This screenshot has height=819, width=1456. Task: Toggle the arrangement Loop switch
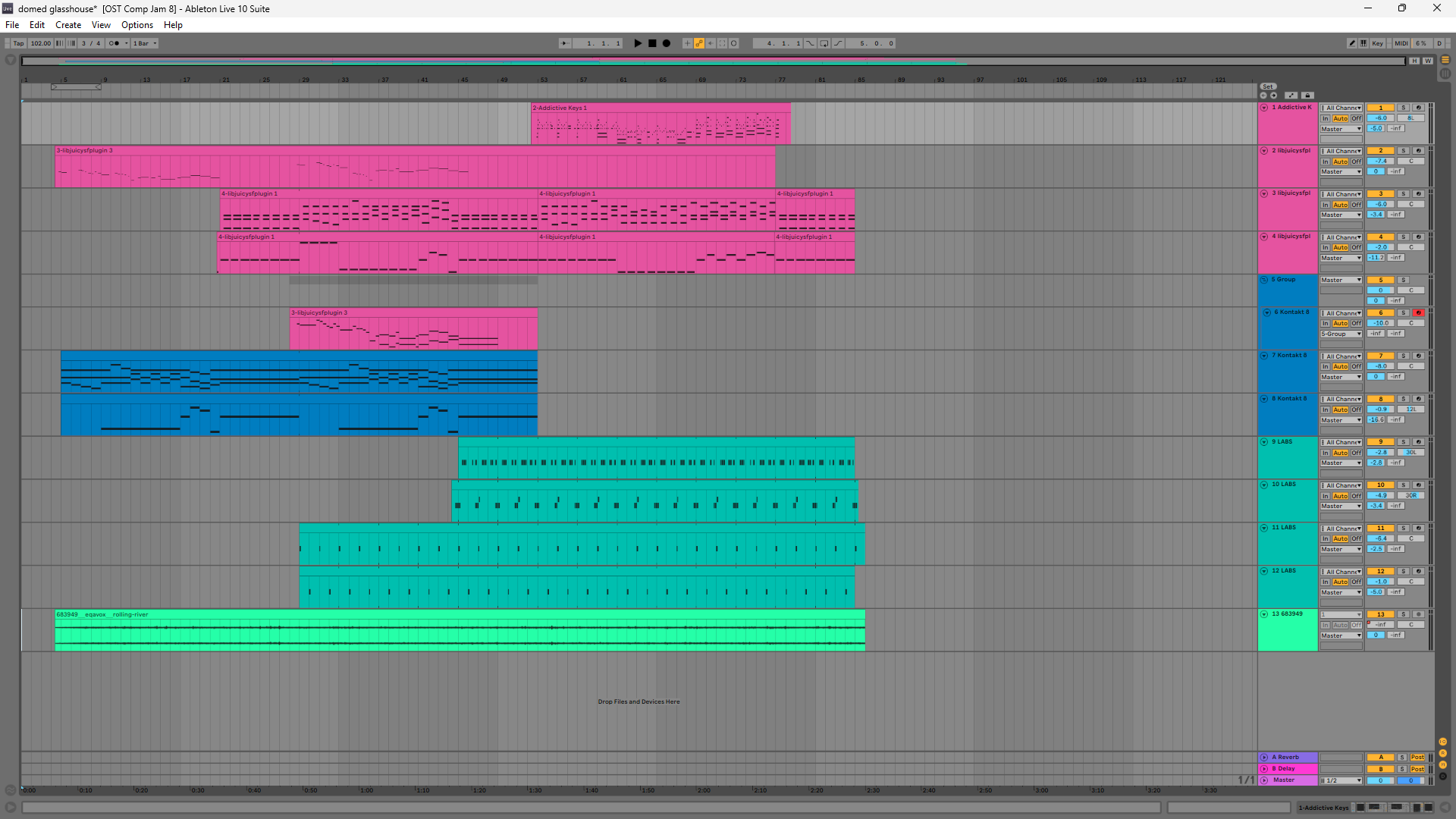[824, 43]
